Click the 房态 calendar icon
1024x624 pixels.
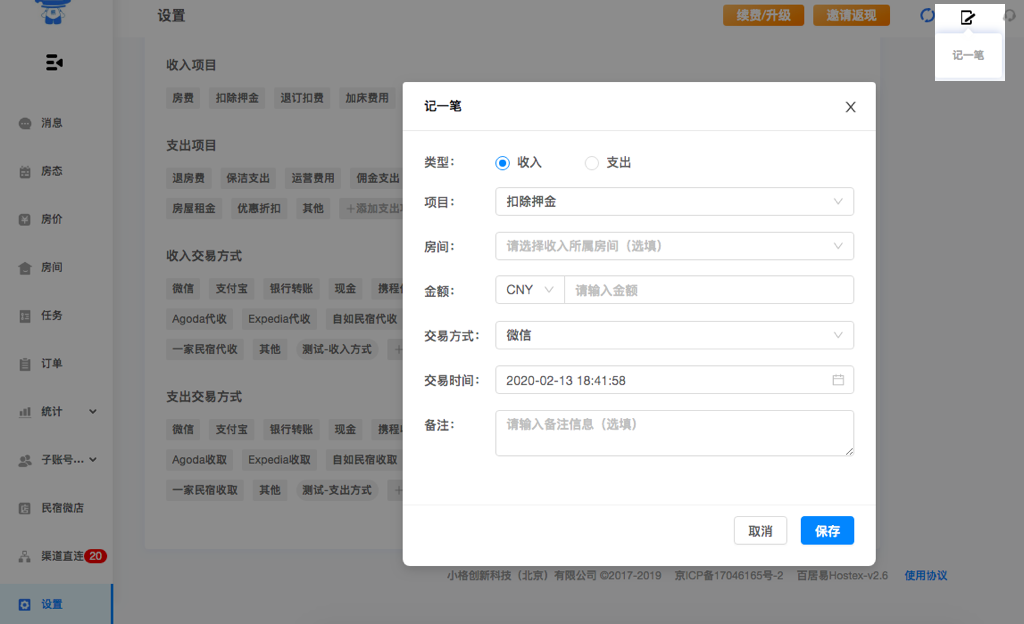point(25,172)
